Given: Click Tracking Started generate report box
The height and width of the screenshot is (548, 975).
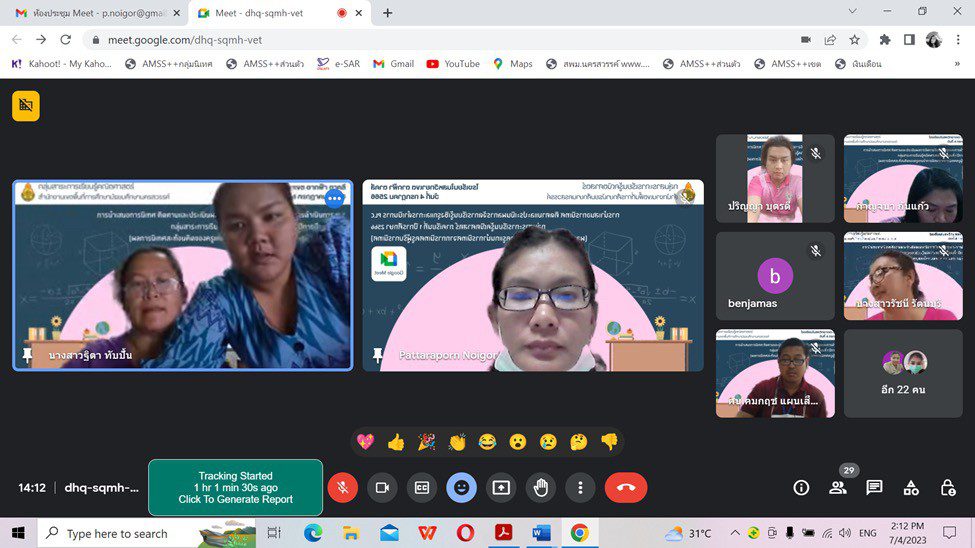Looking at the screenshot, I should 236,488.
